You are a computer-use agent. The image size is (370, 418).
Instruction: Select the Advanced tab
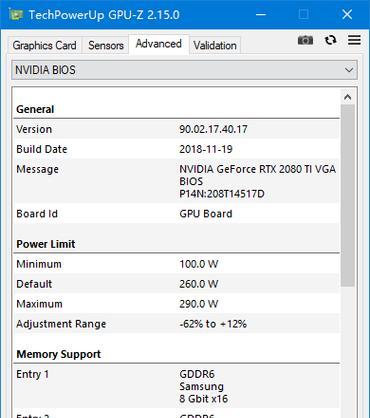tap(159, 44)
